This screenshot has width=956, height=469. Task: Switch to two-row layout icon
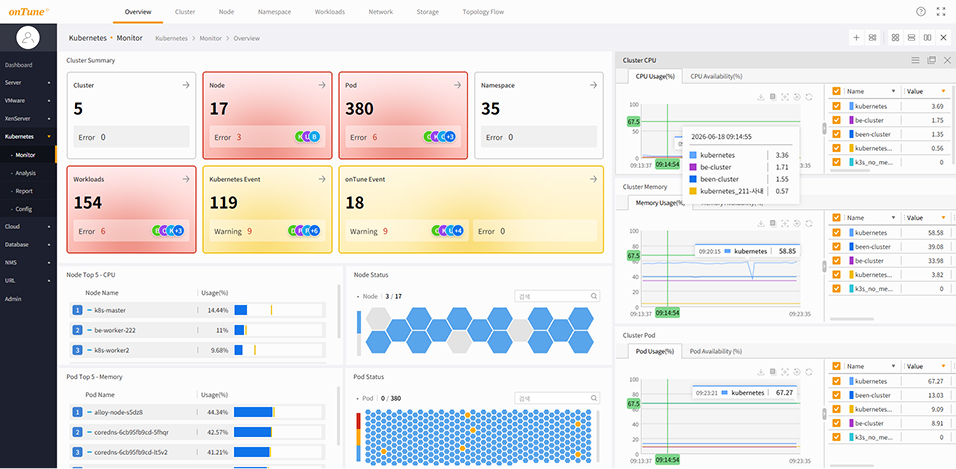[911, 38]
